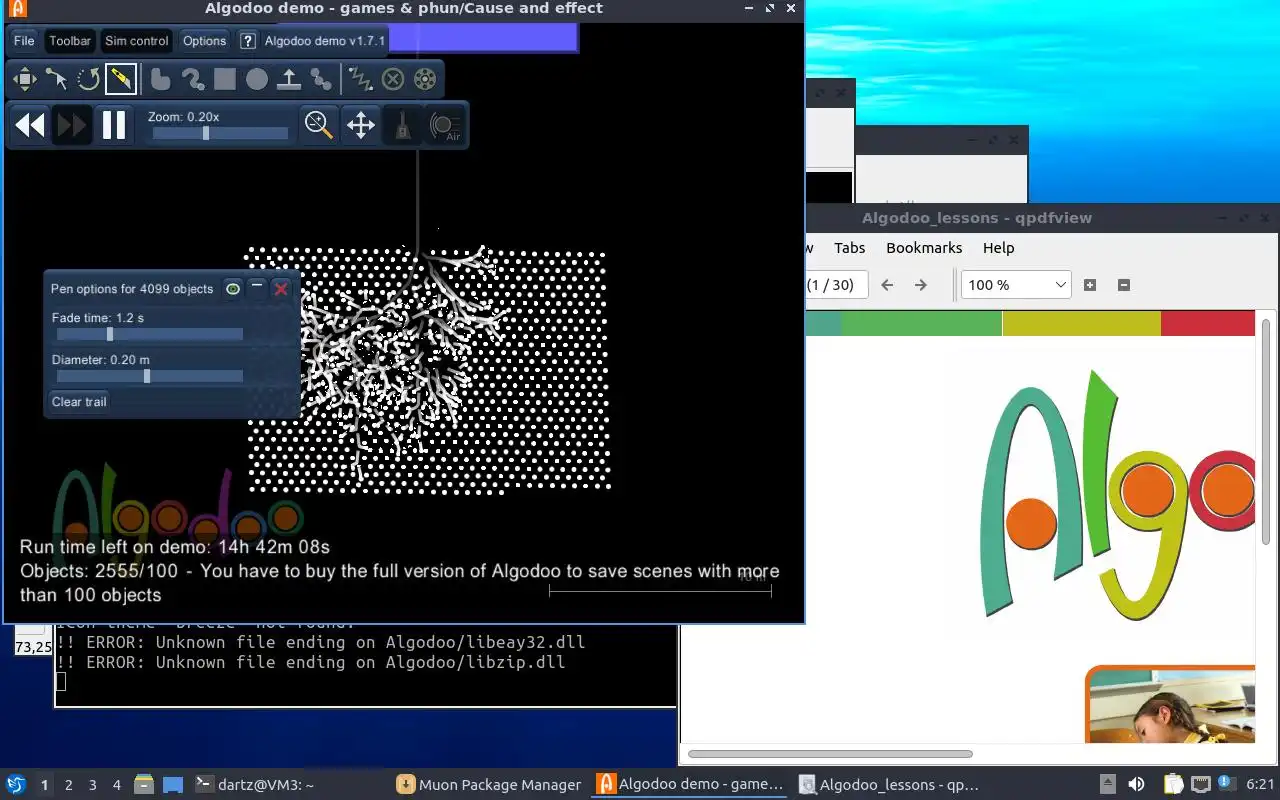The width and height of the screenshot is (1280, 800).
Task: Click the Redo forward button
Action: 72,125
